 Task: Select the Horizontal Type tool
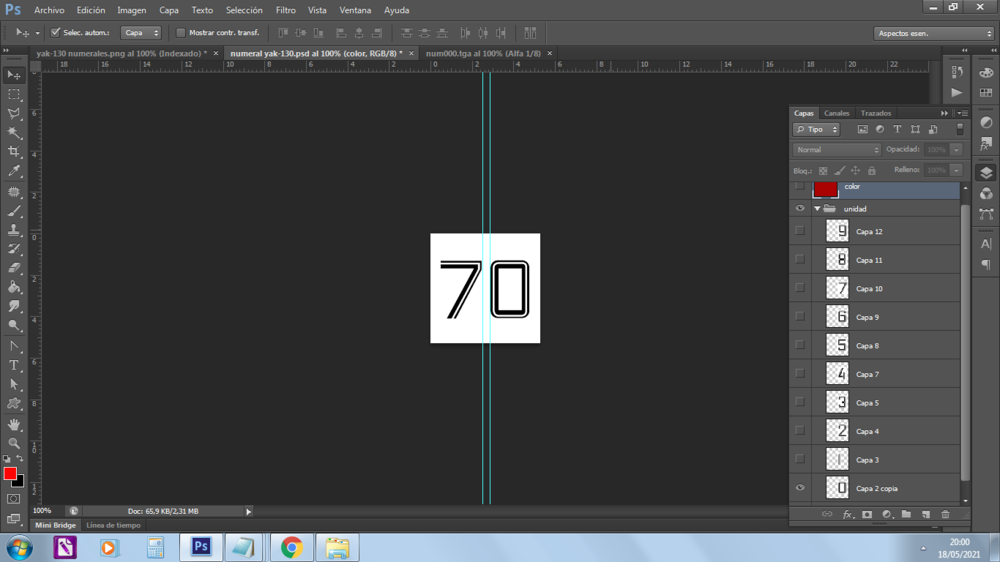[14, 366]
